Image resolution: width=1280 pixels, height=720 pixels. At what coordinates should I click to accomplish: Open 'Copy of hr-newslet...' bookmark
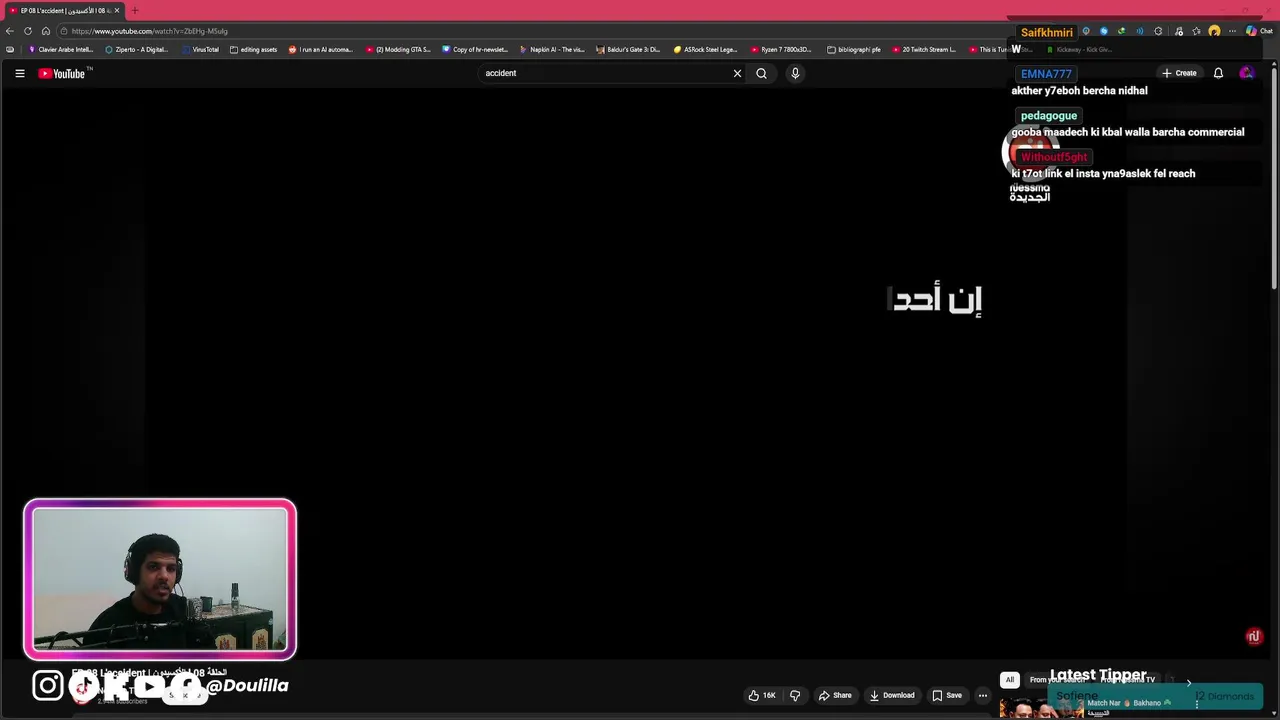point(475,49)
